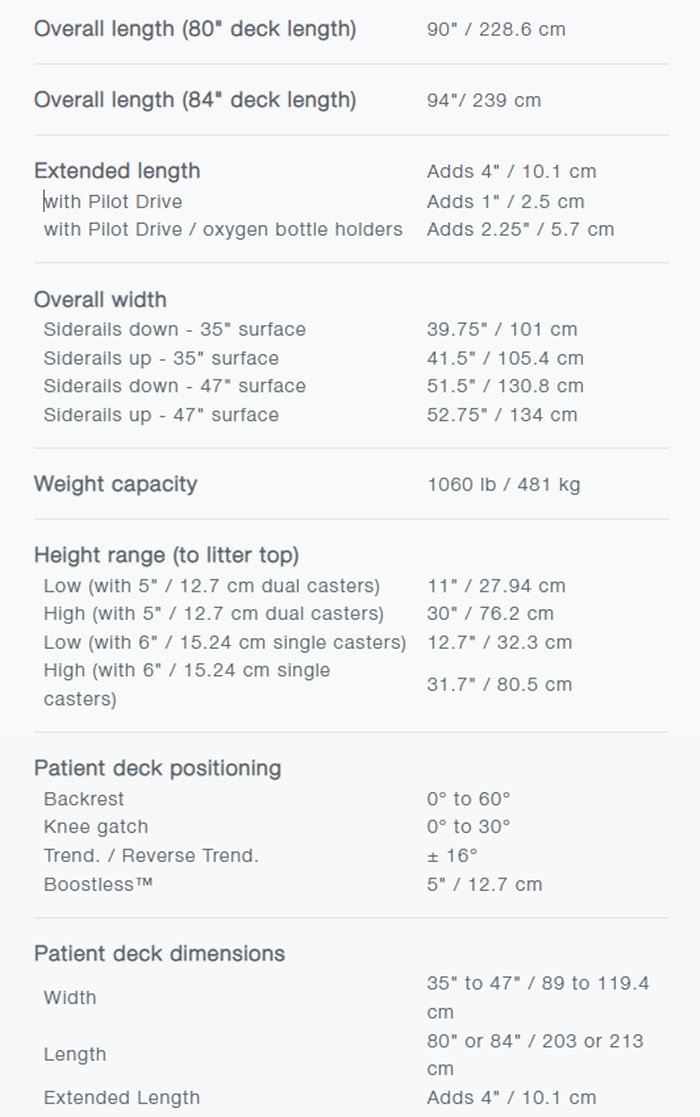Viewport: 700px width, 1117px height.
Task: Click the "80" or 84" / 203 or 213 cm" length value
Action: pyautogui.click(x=535, y=1054)
